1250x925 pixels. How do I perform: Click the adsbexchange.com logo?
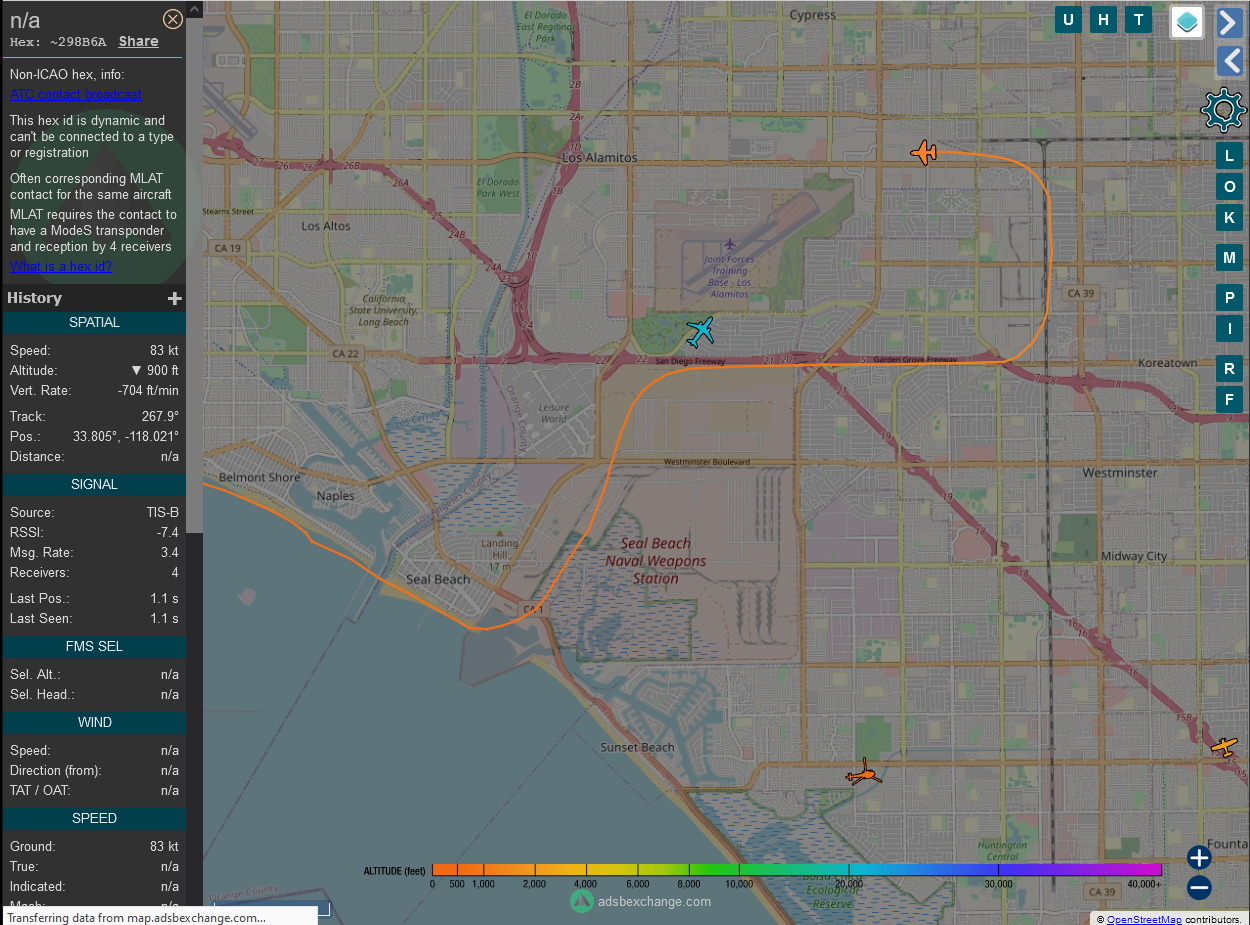coord(641,901)
